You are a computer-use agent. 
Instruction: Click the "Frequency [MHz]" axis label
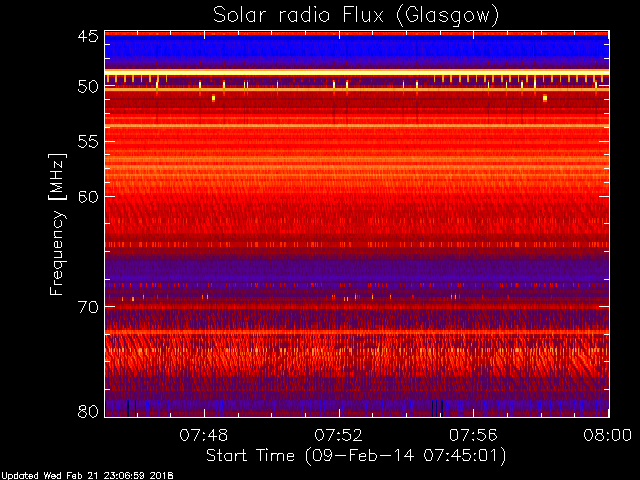click(57, 224)
